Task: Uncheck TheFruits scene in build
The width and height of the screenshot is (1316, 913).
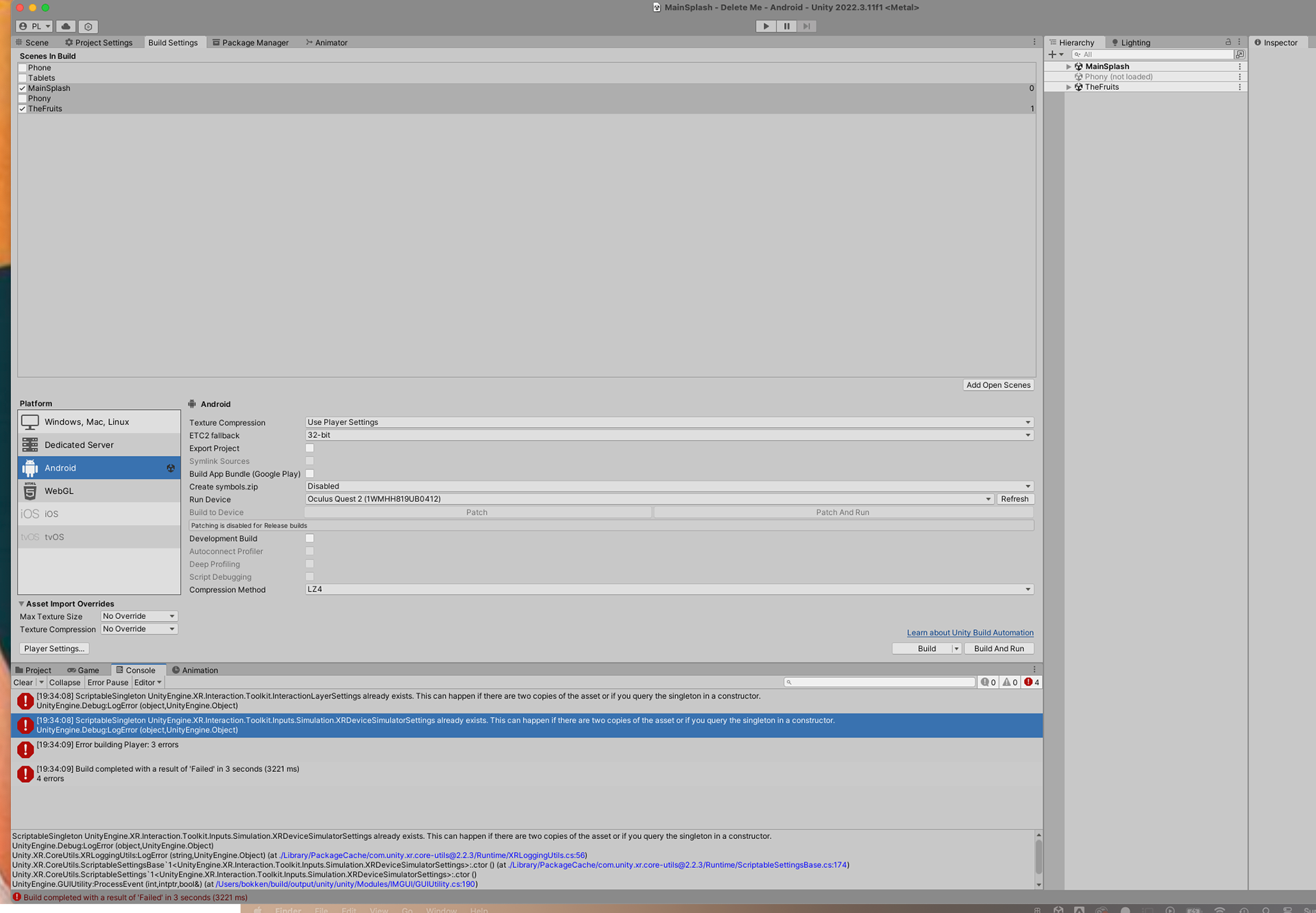Action: (23, 109)
